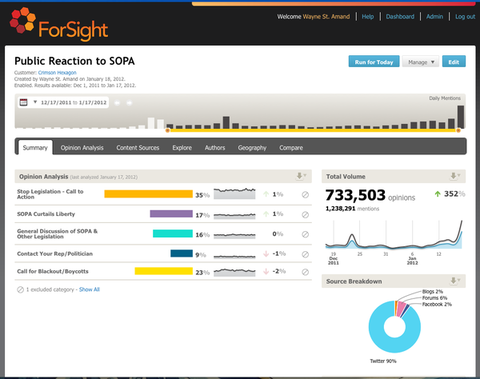
Task: Click the next date range arrow
Action: [129, 103]
